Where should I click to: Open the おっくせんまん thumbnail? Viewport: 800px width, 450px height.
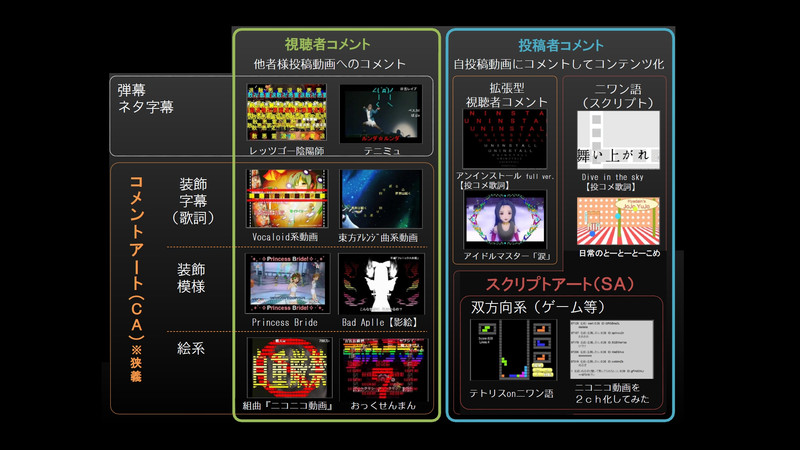381,368
